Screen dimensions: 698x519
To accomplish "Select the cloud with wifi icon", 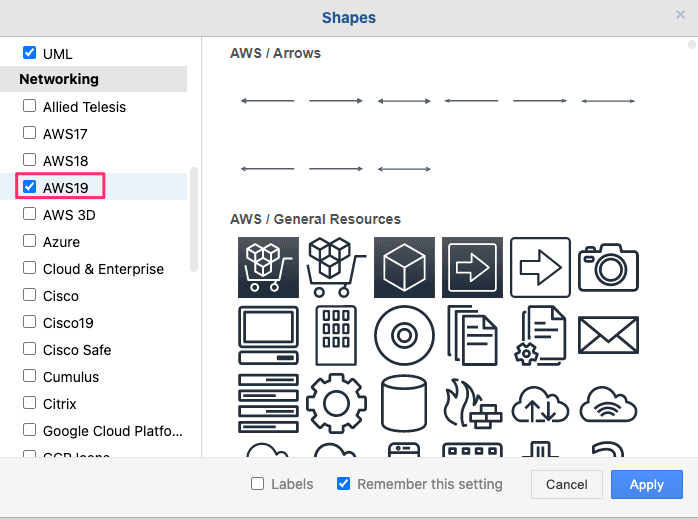I will [x=609, y=404].
